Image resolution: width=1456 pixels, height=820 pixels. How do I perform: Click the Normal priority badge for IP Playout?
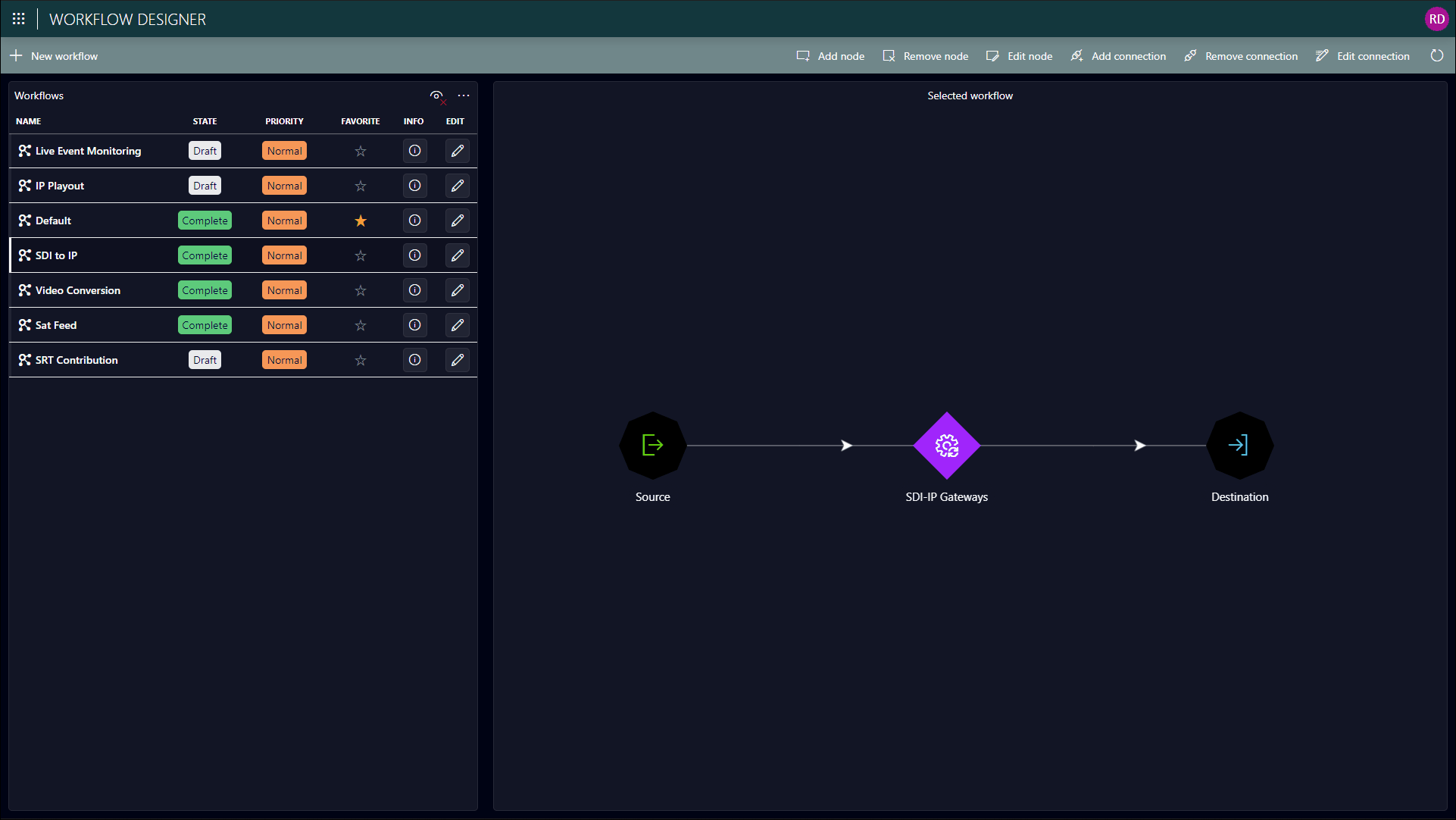click(x=284, y=186)
